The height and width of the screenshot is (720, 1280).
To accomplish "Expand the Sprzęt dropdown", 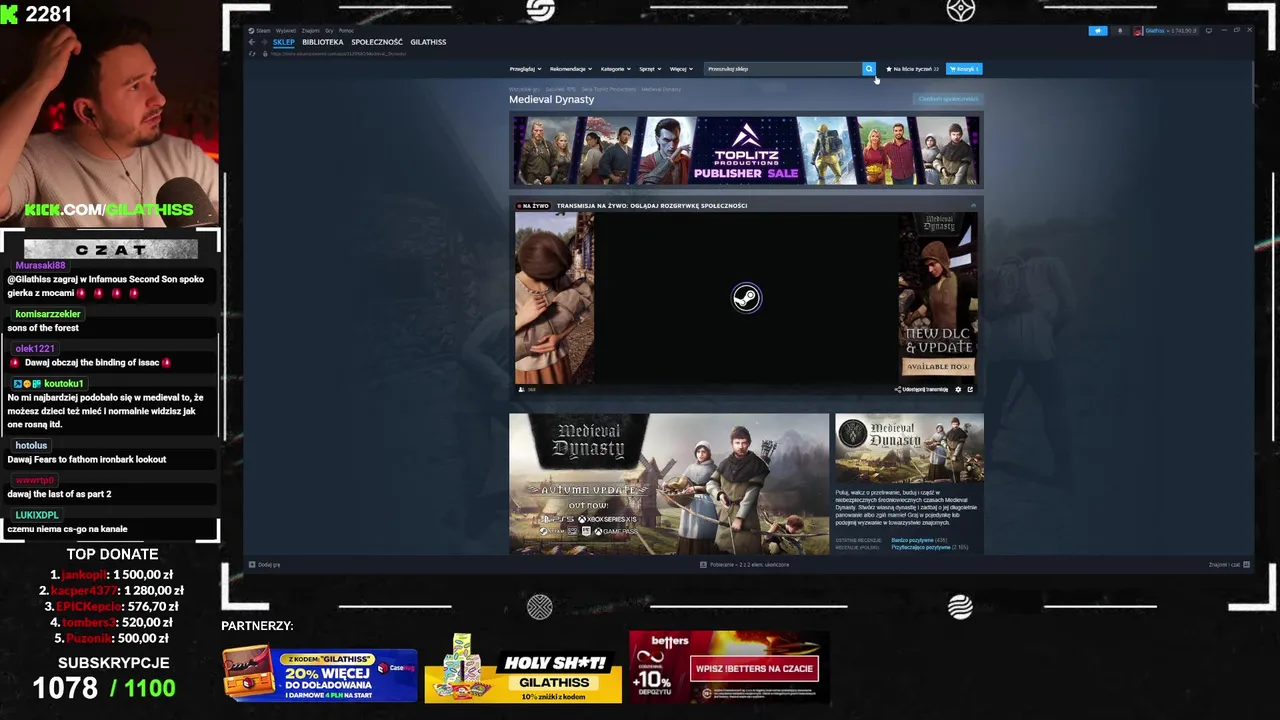I will 650,69.
